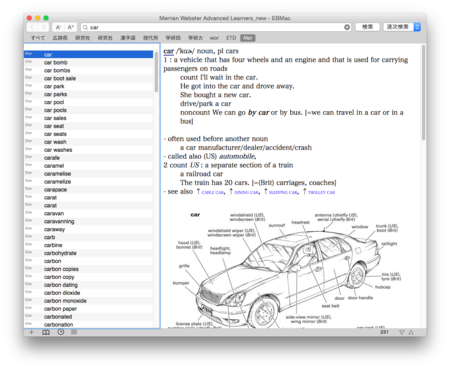Screen dimensions: 450x370
Task: Select the 'car pool' entry
Action: pyautogui.click(x=88, y=102)
